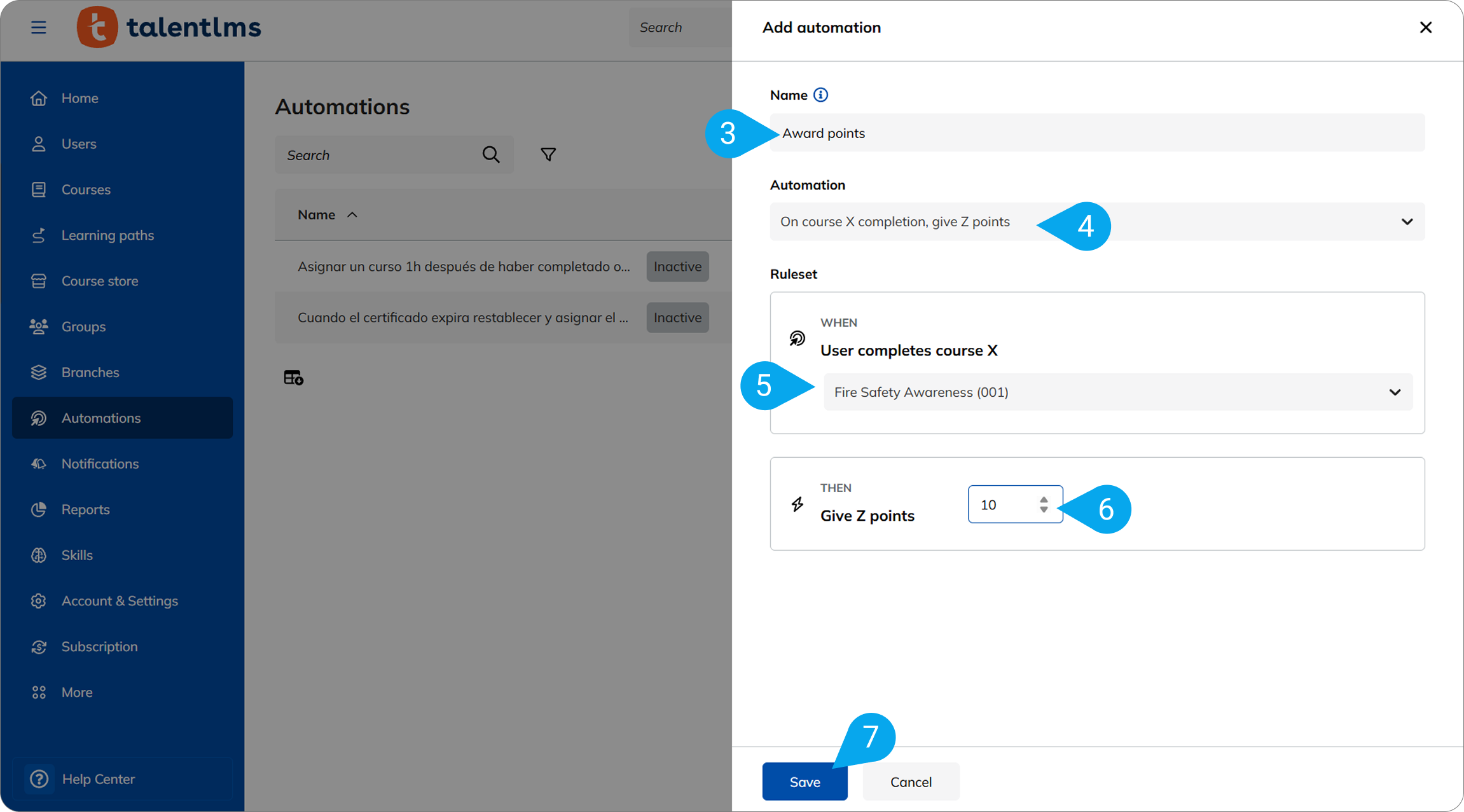The width and height of the screenshot is (1464, 812).
Task: Open the Skills sidebar item
Action: [77, 555]
